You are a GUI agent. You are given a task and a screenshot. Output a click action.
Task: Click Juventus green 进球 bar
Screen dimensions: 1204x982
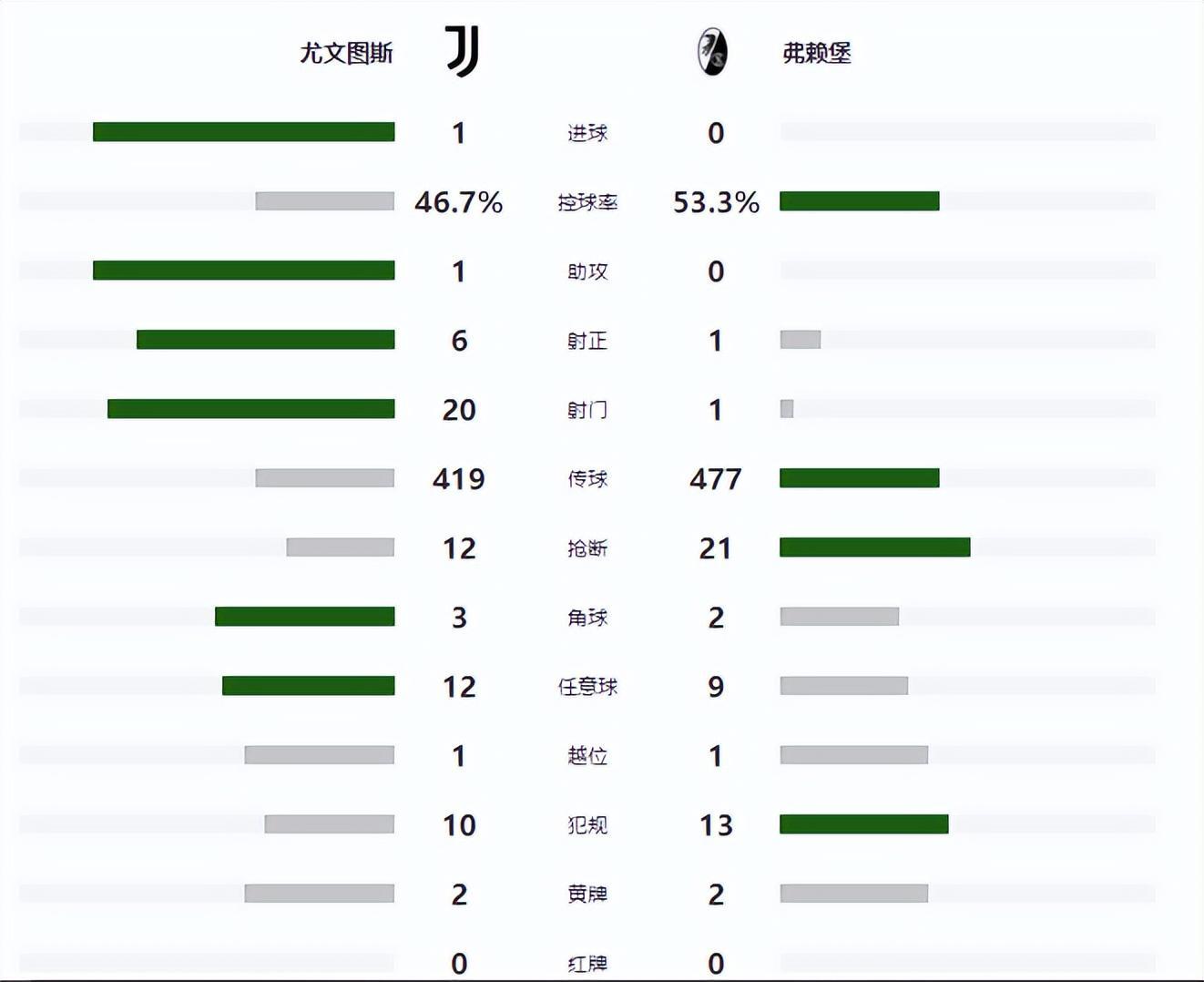click(x=244, y=132)
